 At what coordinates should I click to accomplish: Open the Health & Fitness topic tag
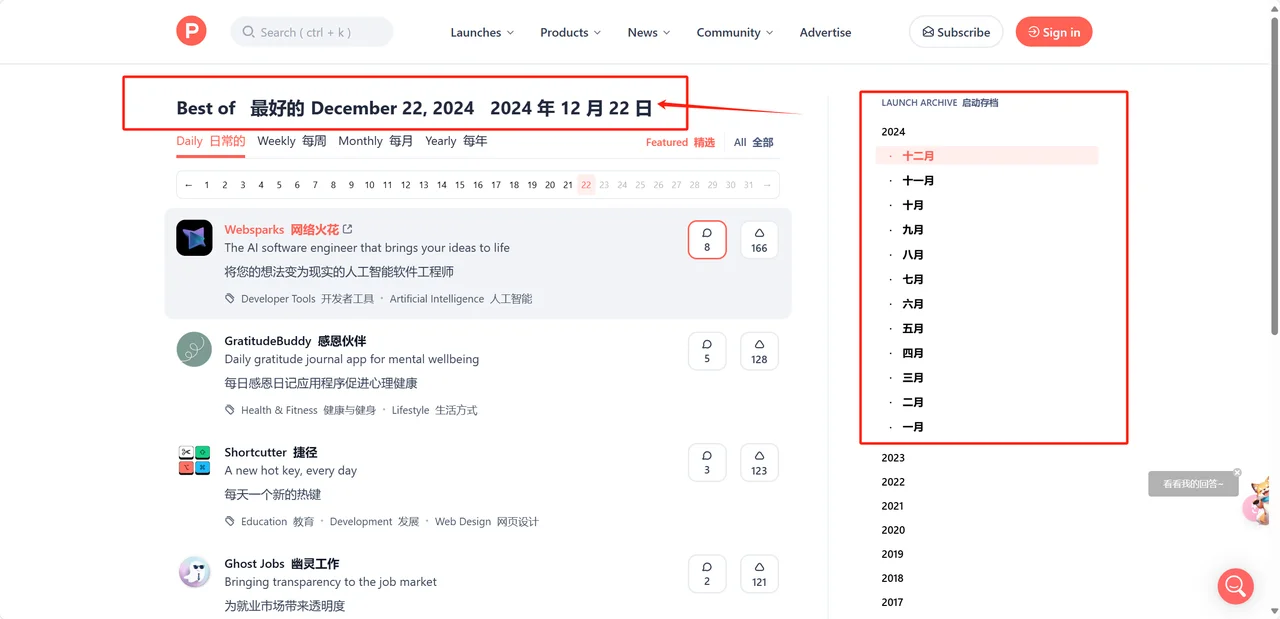[x=308, y=410]
